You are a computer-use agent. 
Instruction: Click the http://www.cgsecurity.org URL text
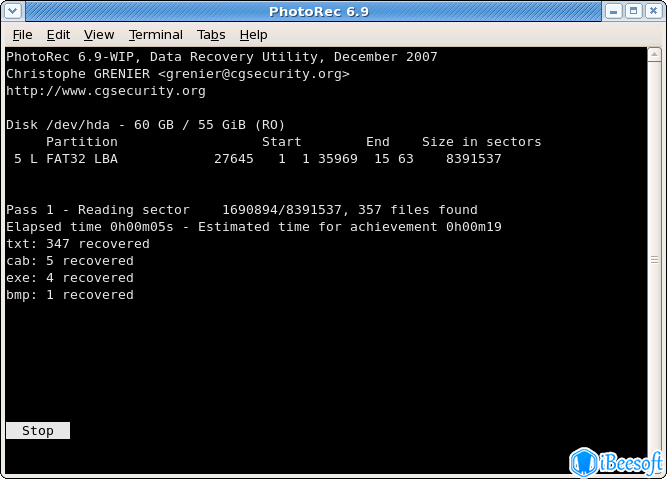[x=106, y=91]
